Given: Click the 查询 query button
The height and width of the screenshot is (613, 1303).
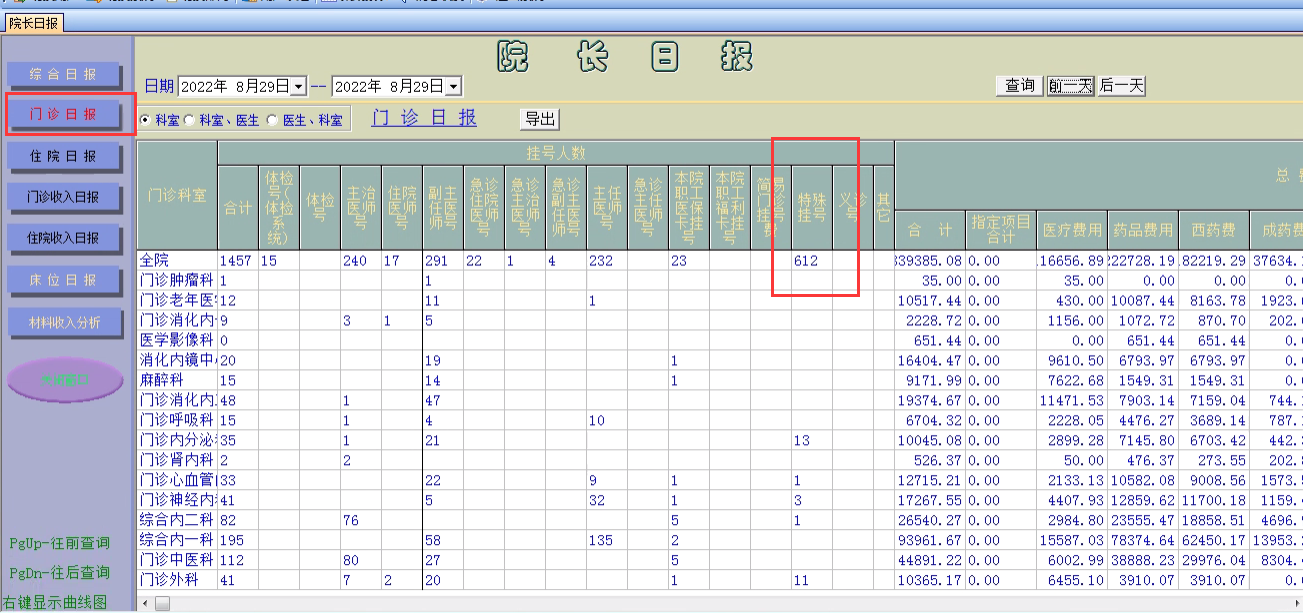Looking at the screenshot, I should click(x=1020, y=86).
